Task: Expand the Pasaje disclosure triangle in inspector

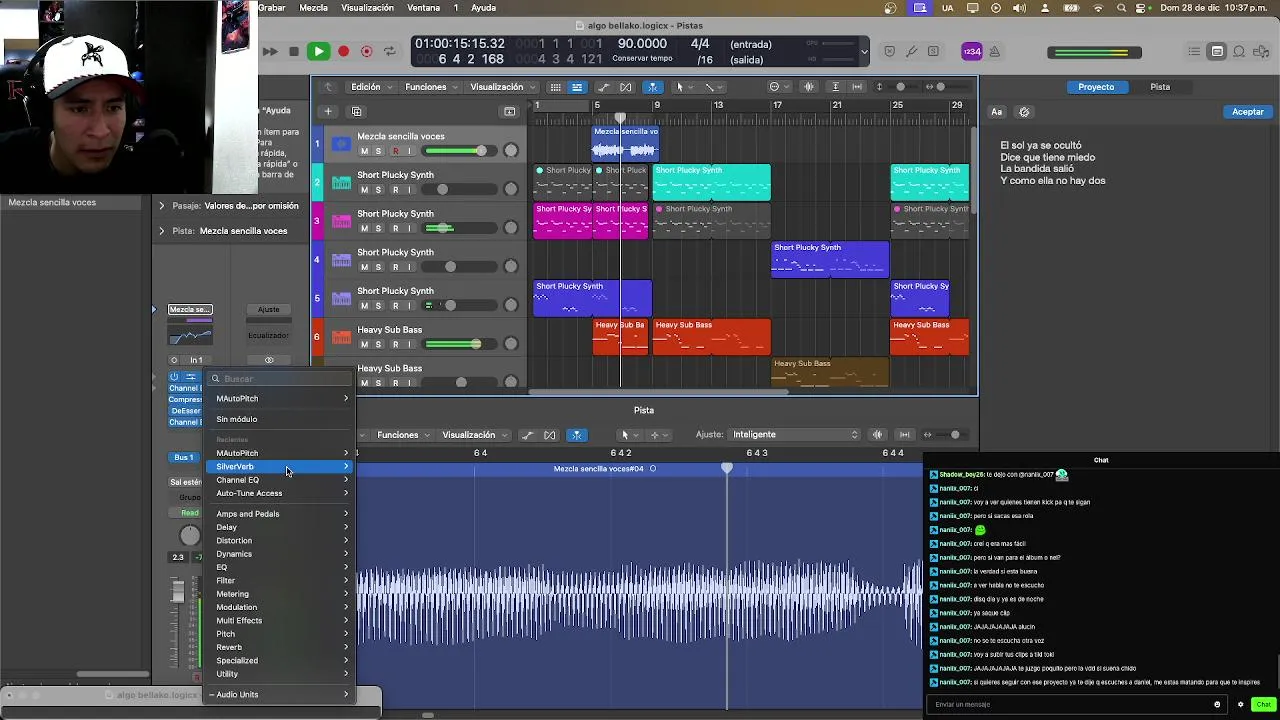Action: (x=161, y=206)
